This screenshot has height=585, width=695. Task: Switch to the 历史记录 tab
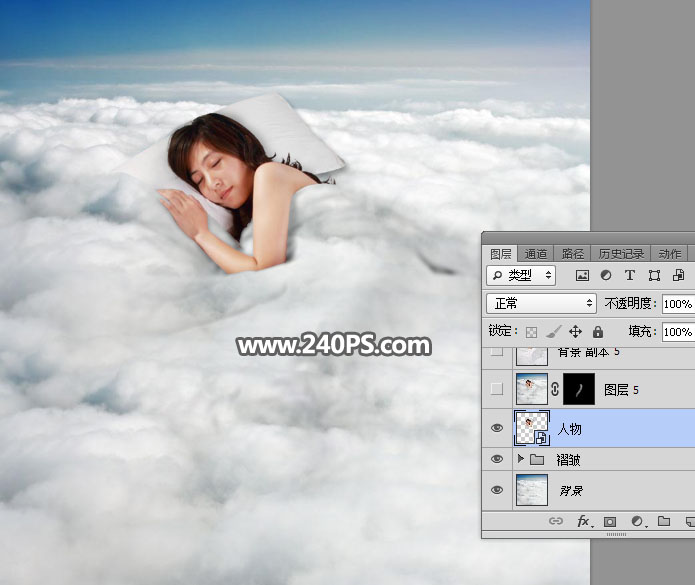(x=621, y=254)
